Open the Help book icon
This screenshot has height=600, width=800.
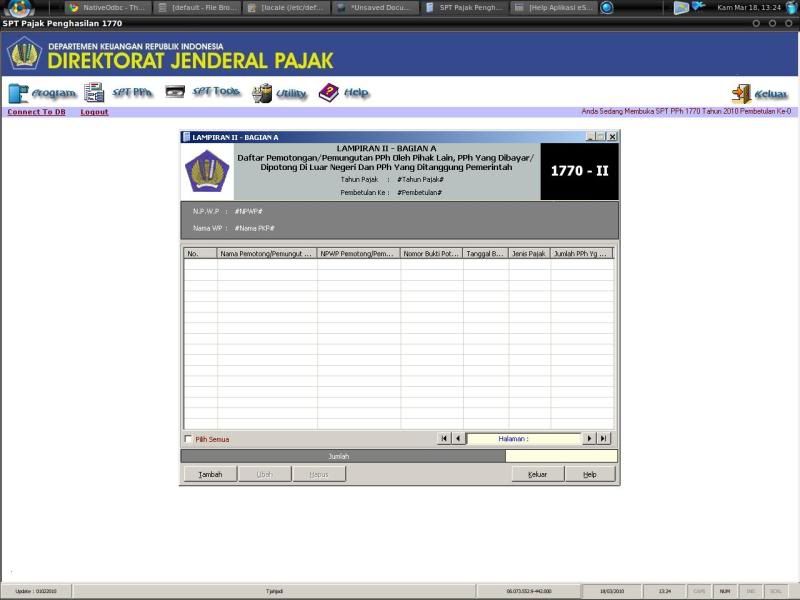coord(328,92)
